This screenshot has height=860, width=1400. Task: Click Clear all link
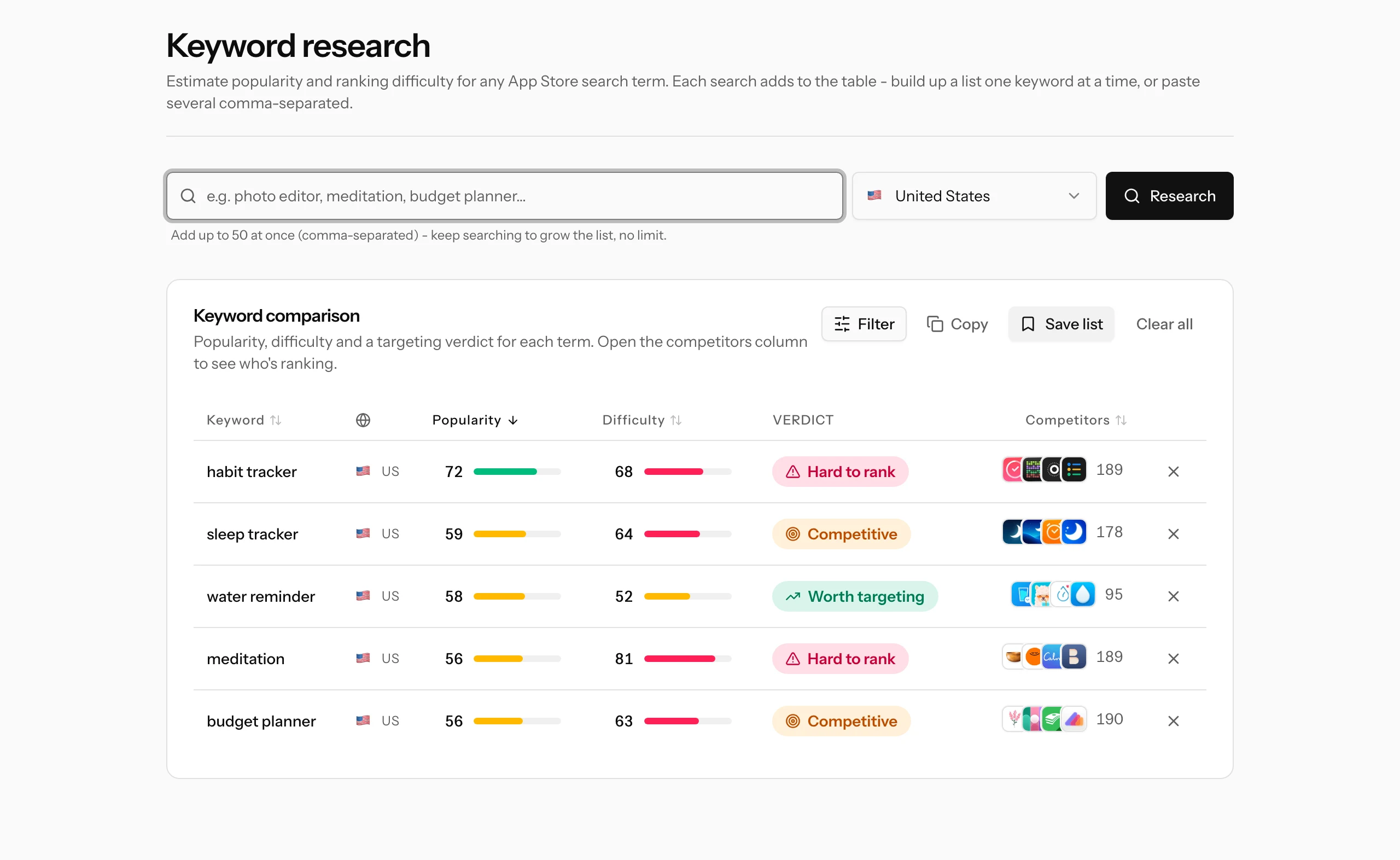click(x=1164, y=324)
